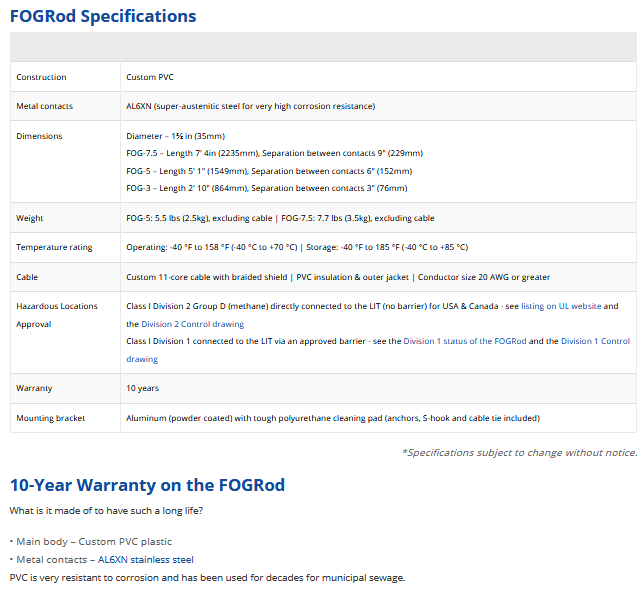643x593 pixels.
Task: Click the Weight row label
Action: [x=30, y=218]
